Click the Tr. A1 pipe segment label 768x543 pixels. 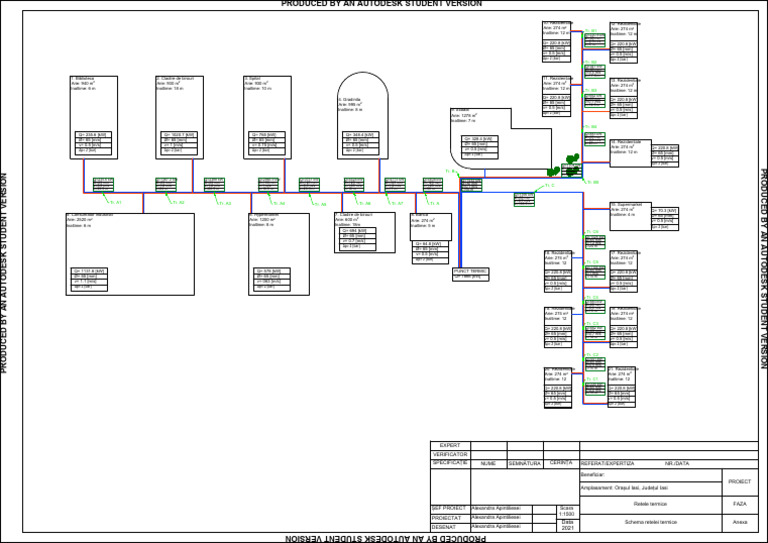pyautogui.click(x=115, y=202)
